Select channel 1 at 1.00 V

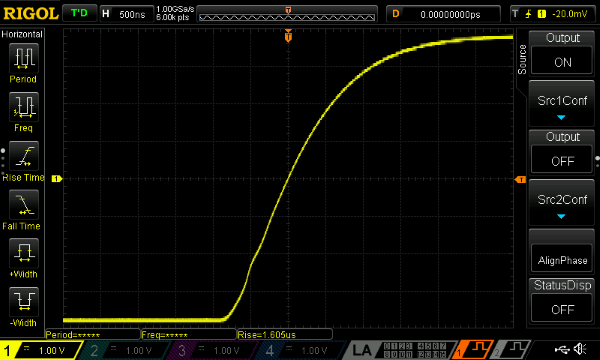(40, 350)
